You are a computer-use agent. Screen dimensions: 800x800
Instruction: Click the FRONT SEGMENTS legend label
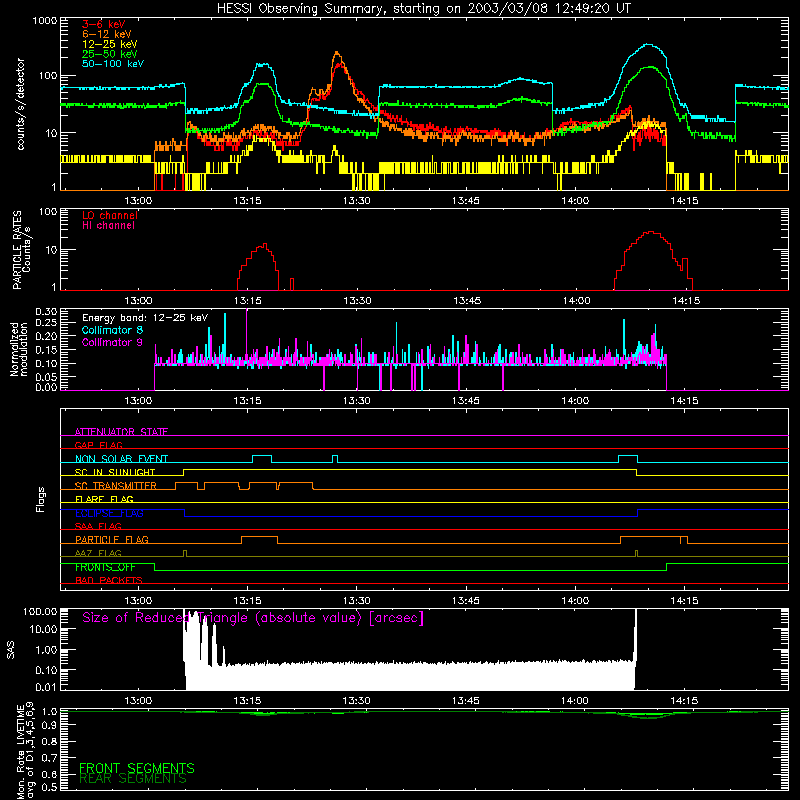137,768
